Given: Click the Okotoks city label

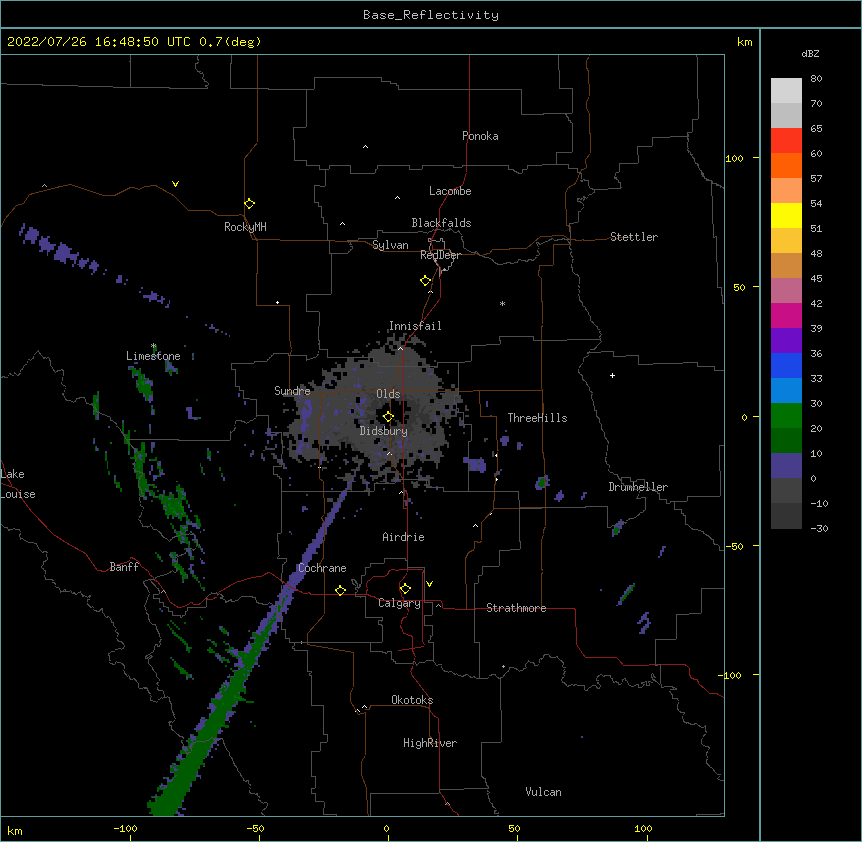Looking at the screenshot, I should click(x=412, y=700).
